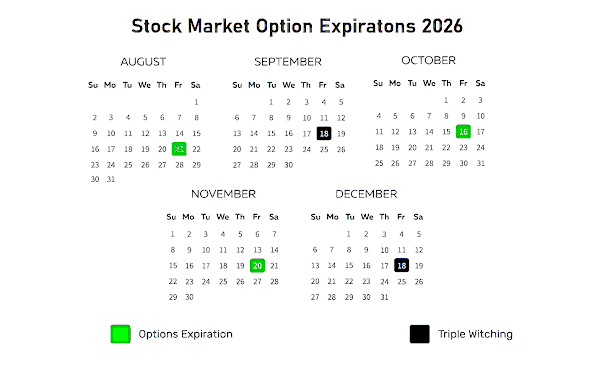Select November 1 in the calendar

(172, 234)
